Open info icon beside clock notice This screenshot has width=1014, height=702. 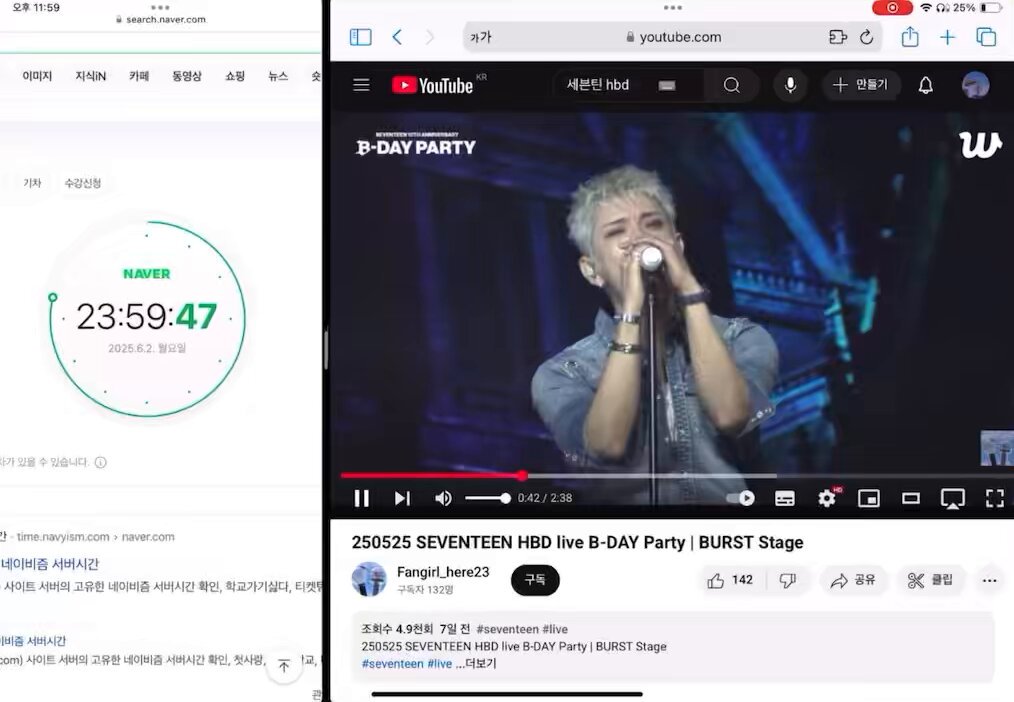tap(101, 462)
